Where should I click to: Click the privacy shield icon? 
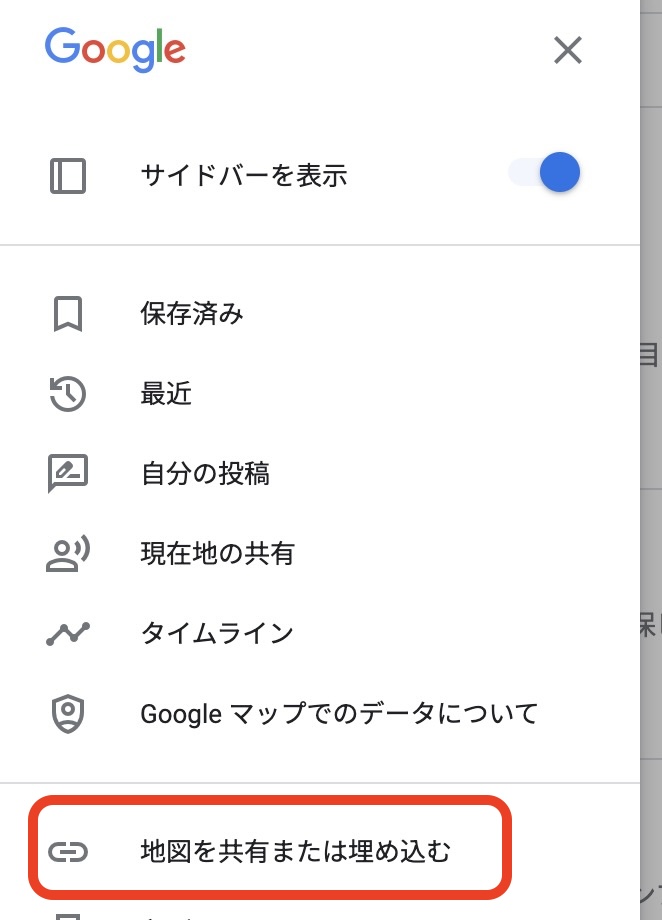tap(68, 713)
